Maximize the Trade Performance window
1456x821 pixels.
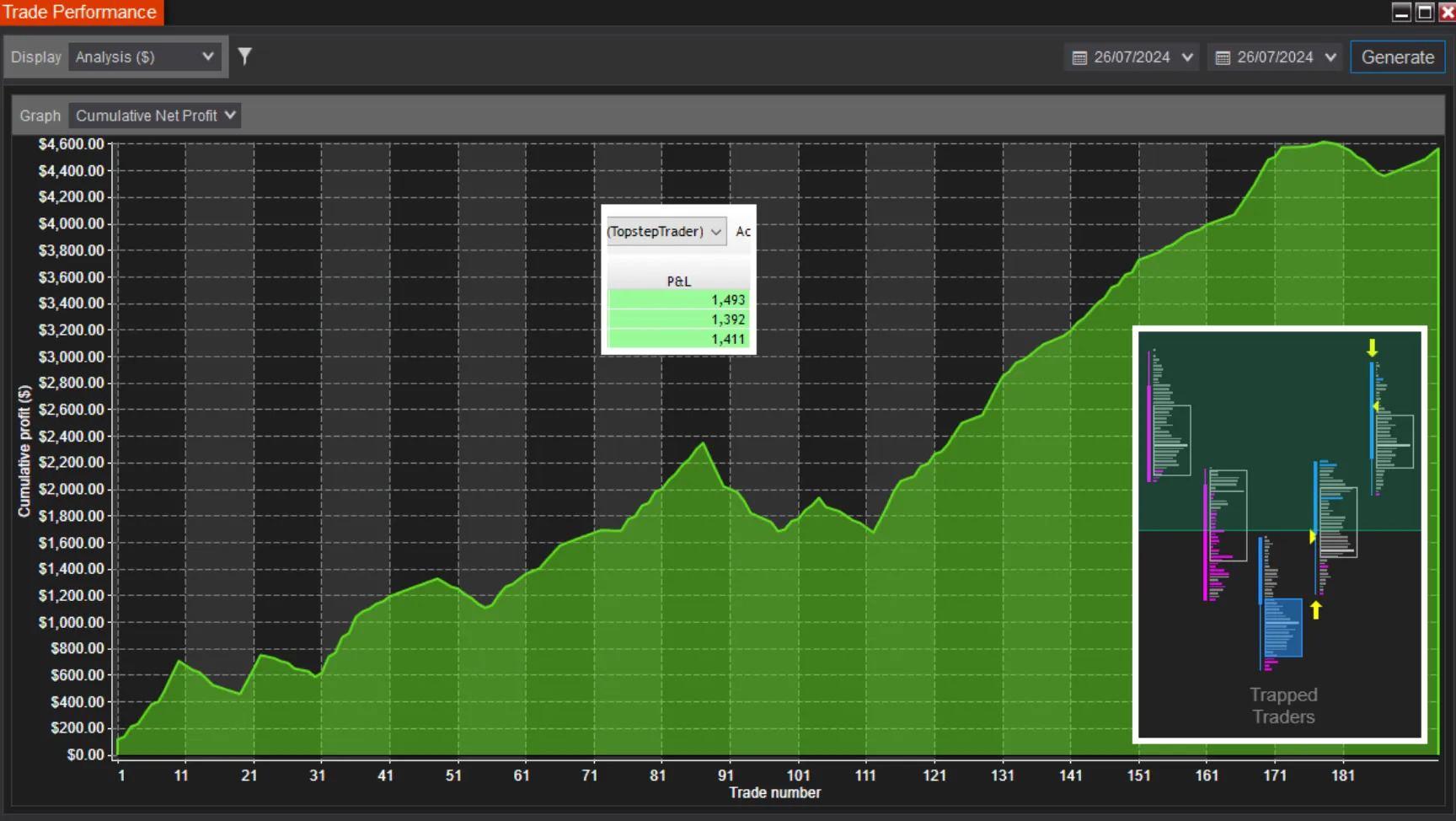pyautogui.click(x=1425, y=12)
